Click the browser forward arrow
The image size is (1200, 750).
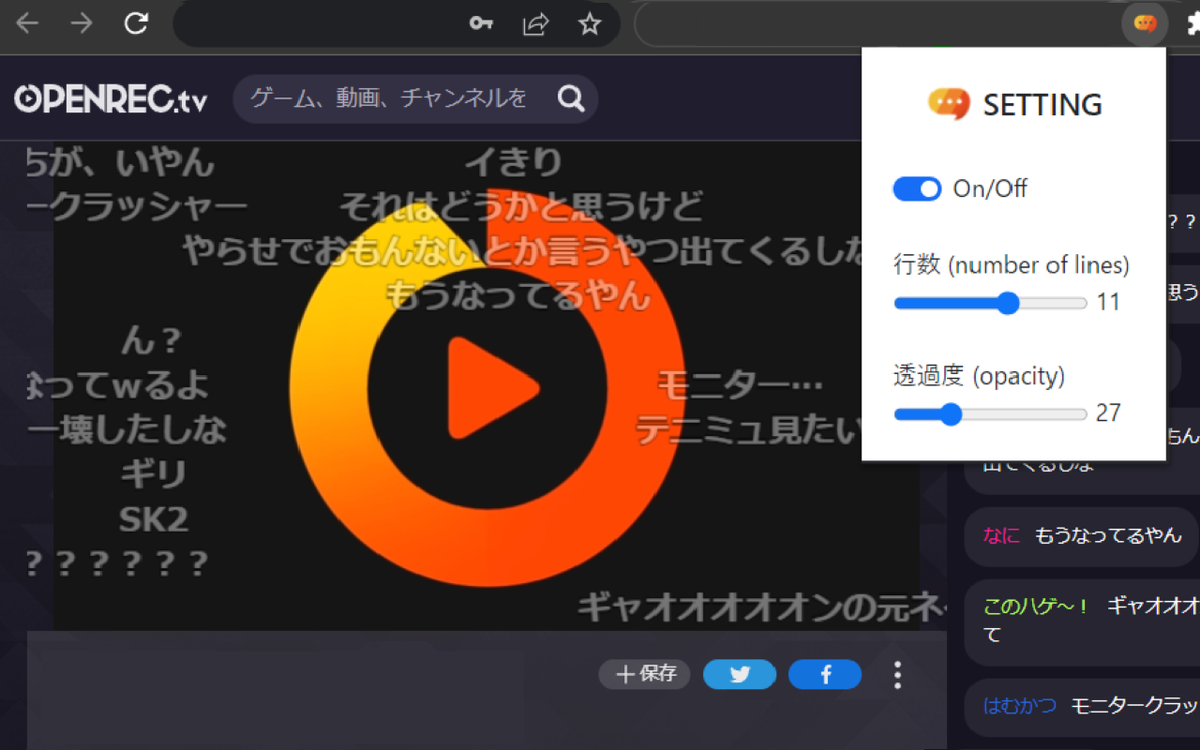pyautogui.click(x=81, y=23)
